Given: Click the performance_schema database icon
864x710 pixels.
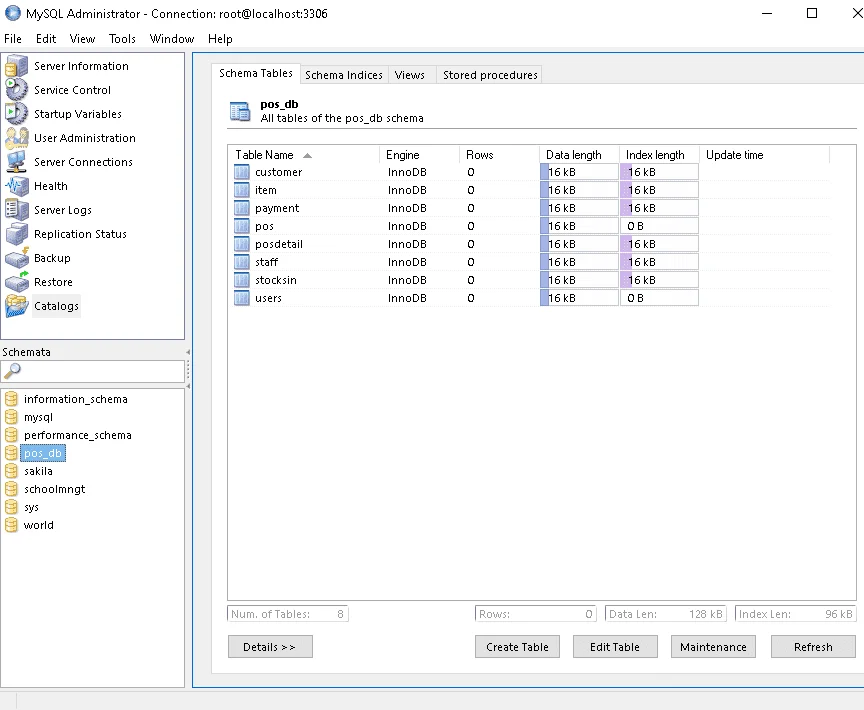Looking at the screenshot, I should (x=11, y=435).
